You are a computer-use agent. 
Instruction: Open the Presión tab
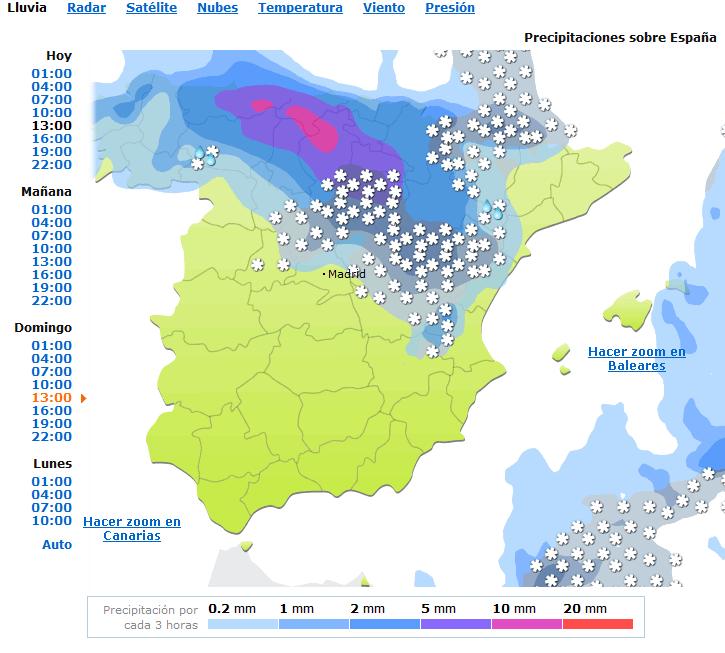pos(450,8)
